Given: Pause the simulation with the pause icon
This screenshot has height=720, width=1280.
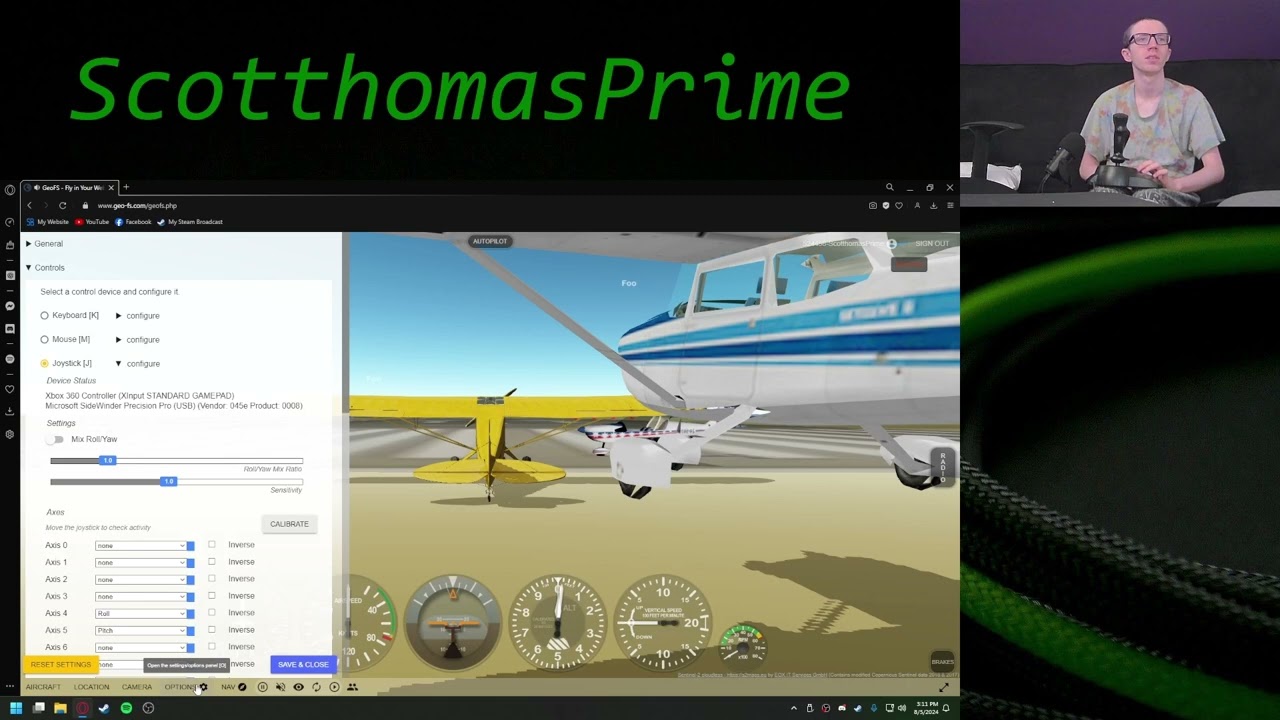Looking at the screenshot, I should tap(263, 687).
